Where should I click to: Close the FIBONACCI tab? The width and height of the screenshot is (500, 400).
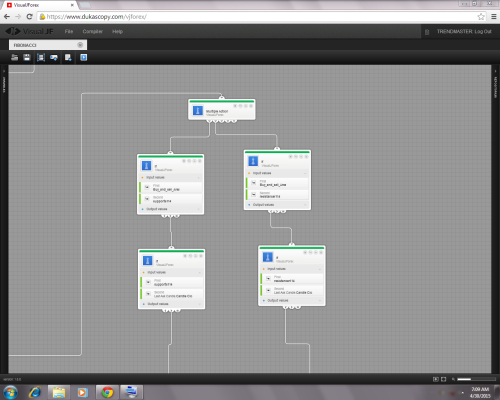point(80,45)
